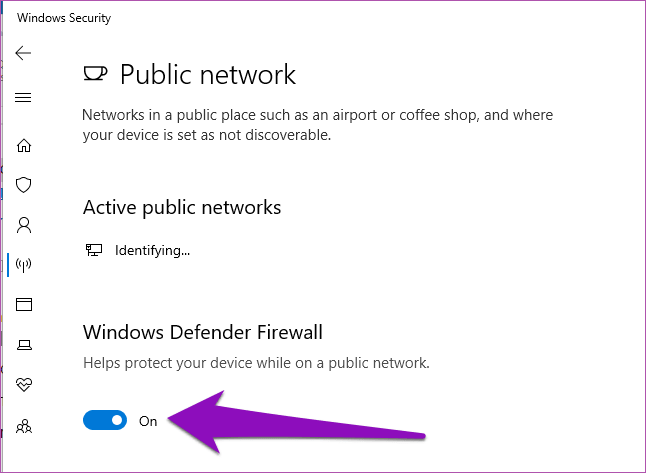Image resolution: width=646 pixels, height=473 pixels.
Task: Turn off Windows Defender Firewall toggle
Action: point(105,421)
